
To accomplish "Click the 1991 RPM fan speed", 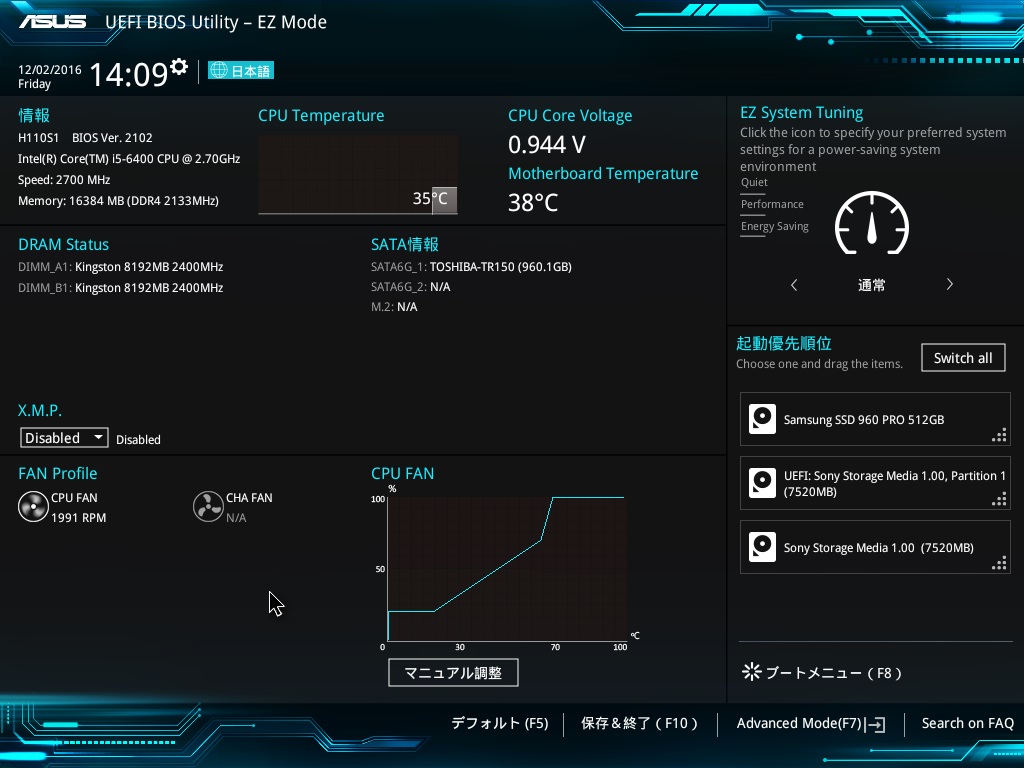I will tap(78, 518).
